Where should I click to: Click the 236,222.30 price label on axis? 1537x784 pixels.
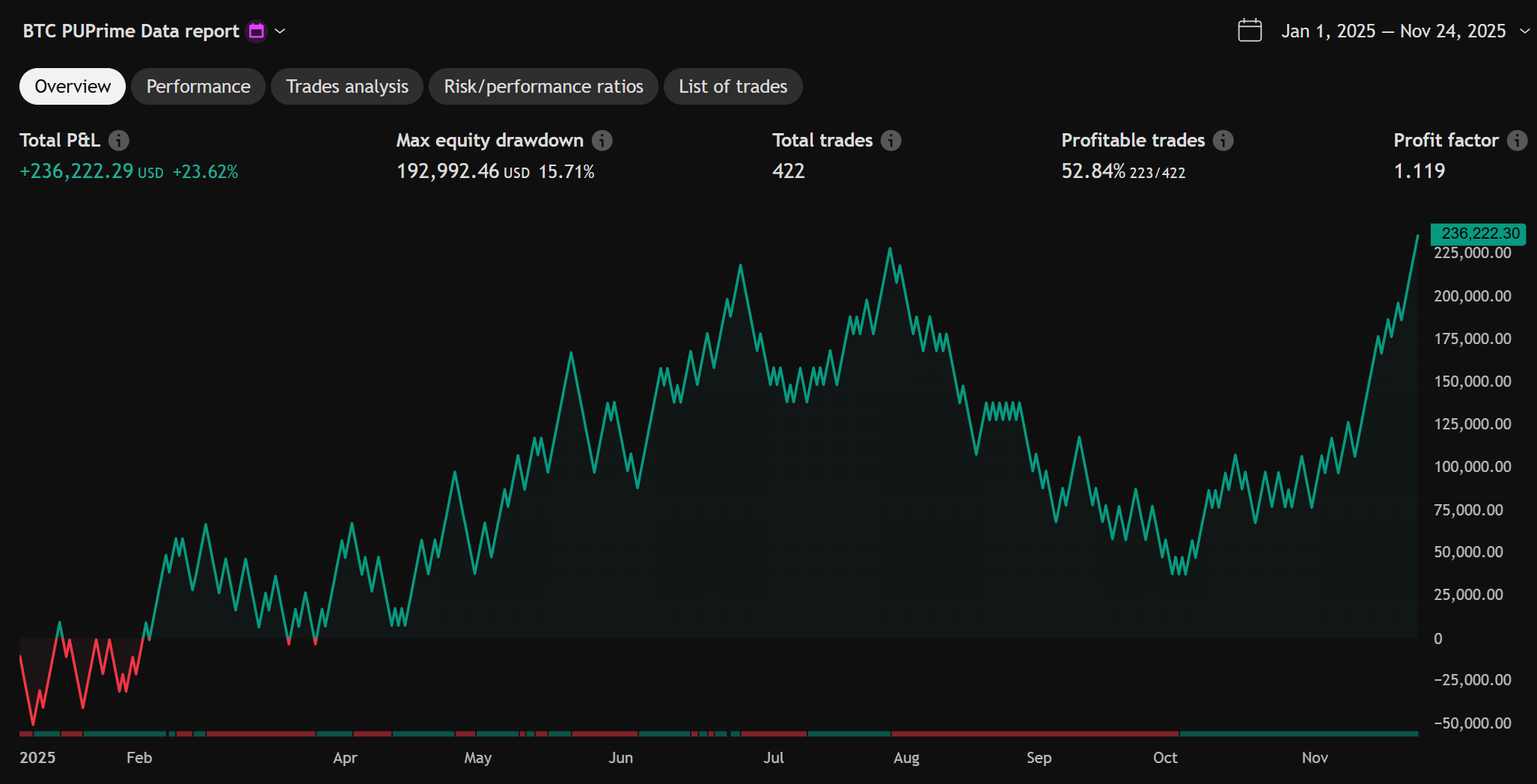tap(1479, 233)
